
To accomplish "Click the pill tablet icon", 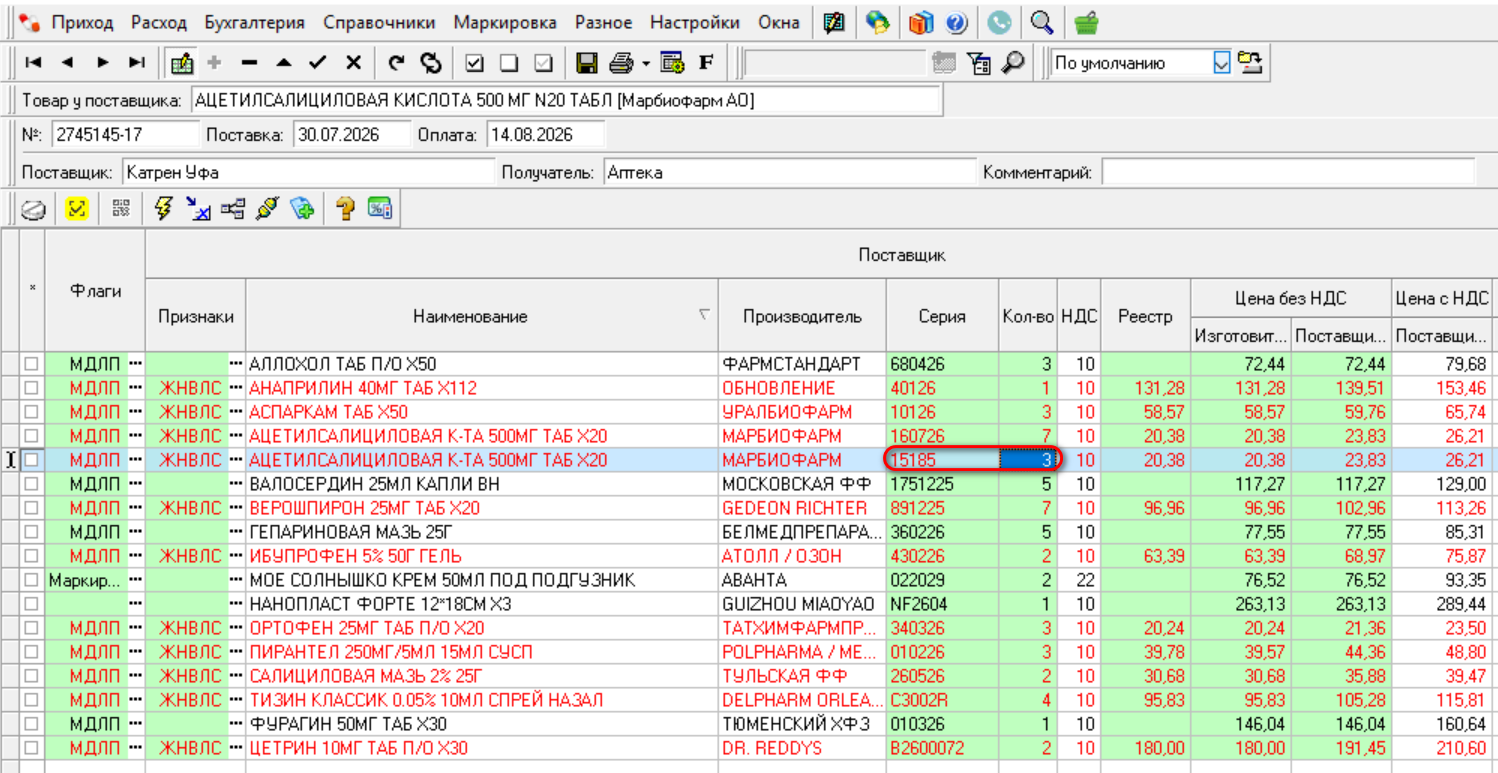I will (34, 208).
